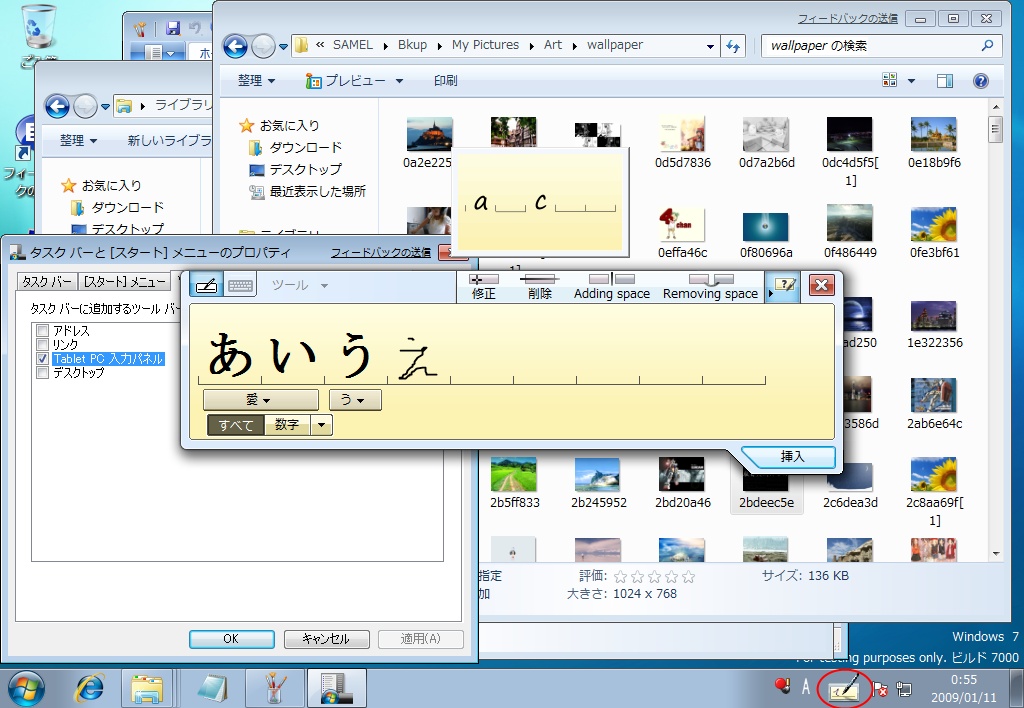Expand more gesture options arrow
1024x708 pixels.
(x=771, y=293)
